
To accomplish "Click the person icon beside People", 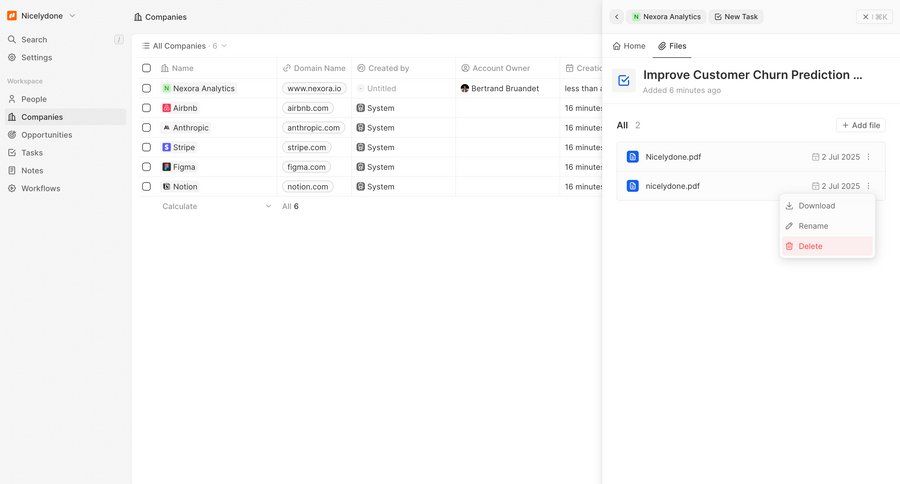I will [x=11, y=99].
